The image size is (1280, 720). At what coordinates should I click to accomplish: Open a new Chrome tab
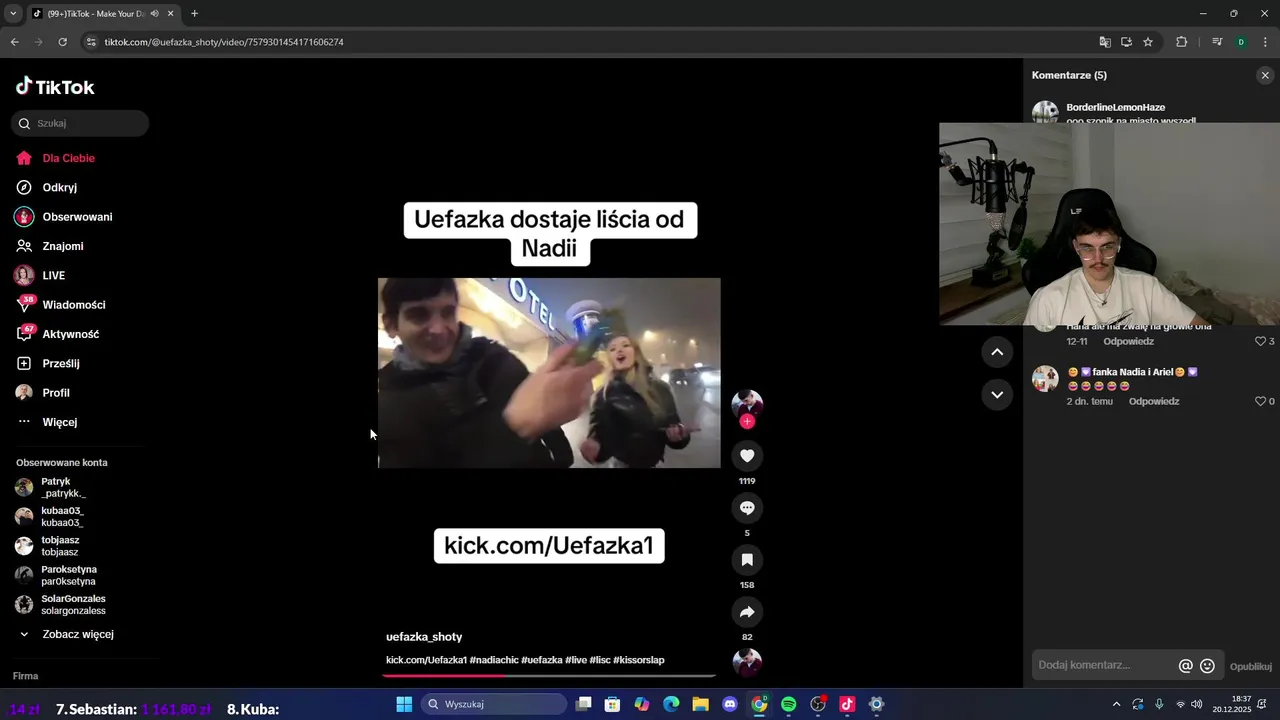pyautogui.click(x=194, y=14)
